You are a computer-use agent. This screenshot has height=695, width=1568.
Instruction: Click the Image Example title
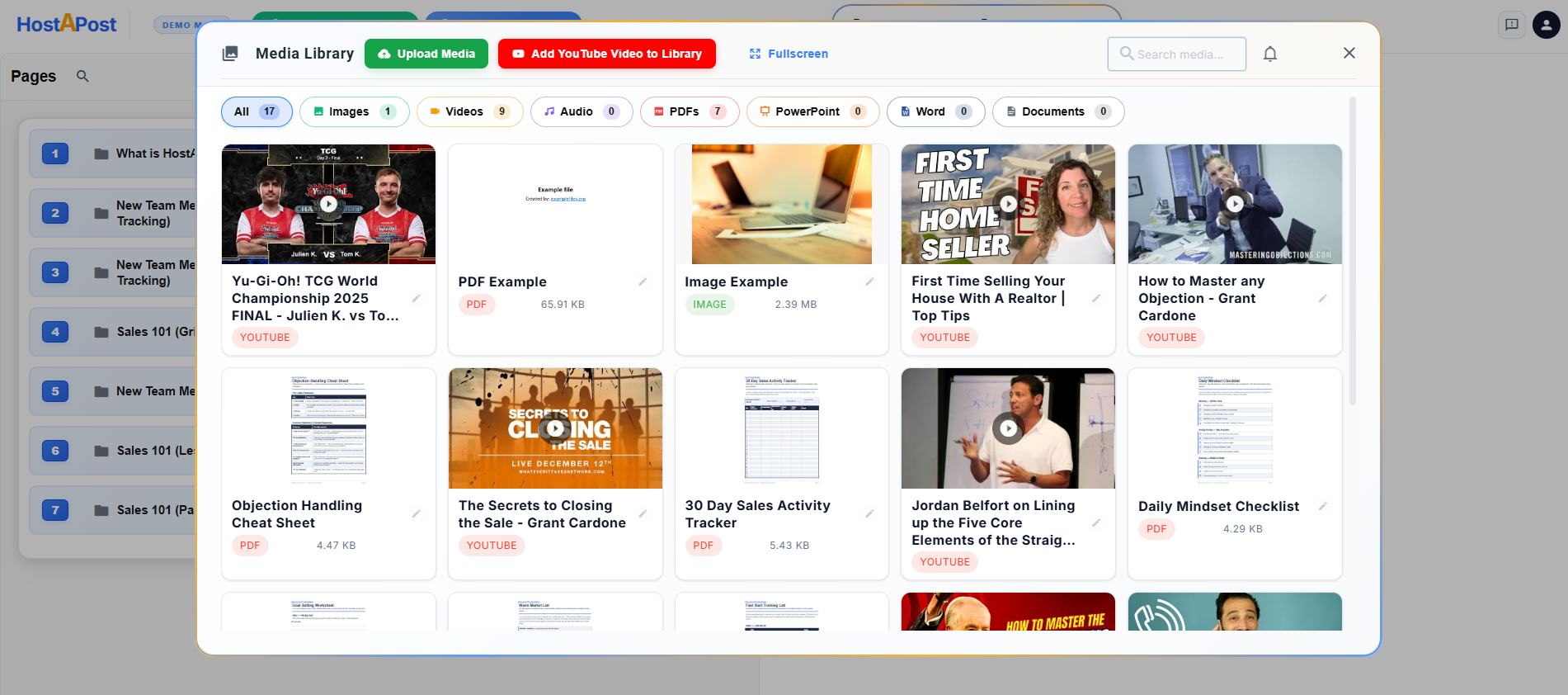click(737, 282)
